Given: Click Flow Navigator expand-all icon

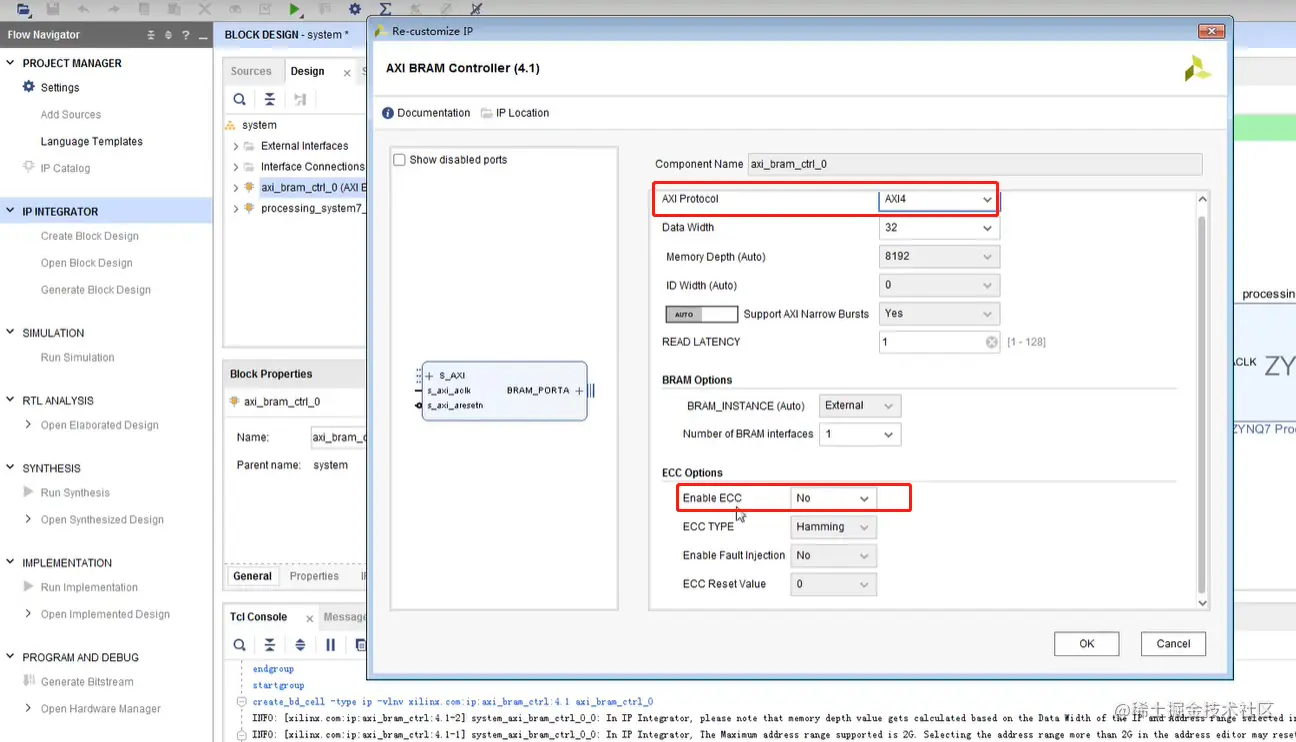Looking at the screenshot, I should click(168, 35).
